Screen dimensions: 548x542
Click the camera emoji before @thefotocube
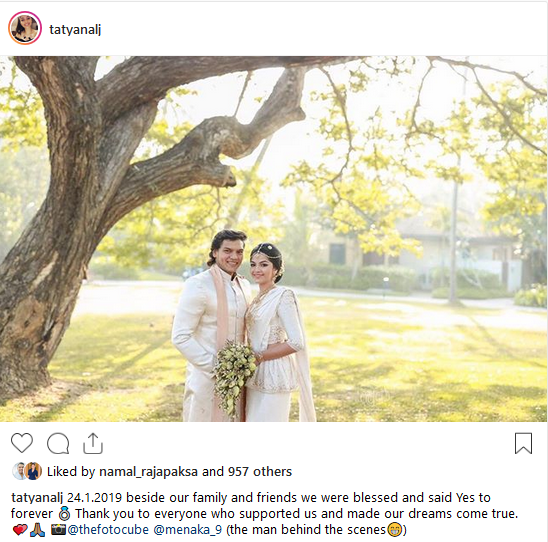click(x=58, y=529)
